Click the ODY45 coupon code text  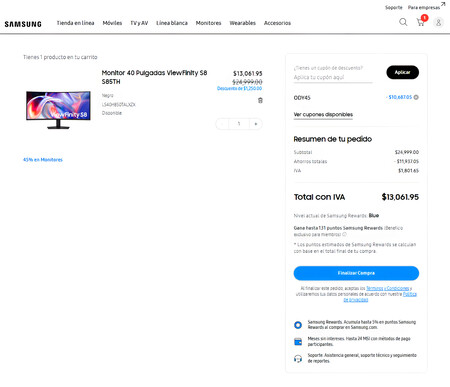tap(302, 98)
